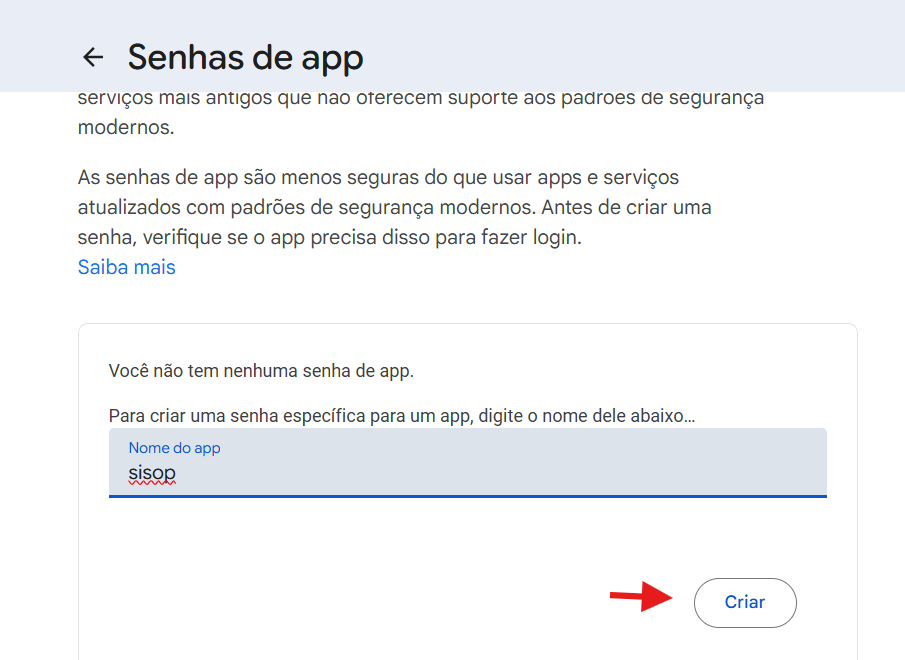Go back using the left arrow
The height and width of the screenshot is (660, 905).
[x=93, y=57]
